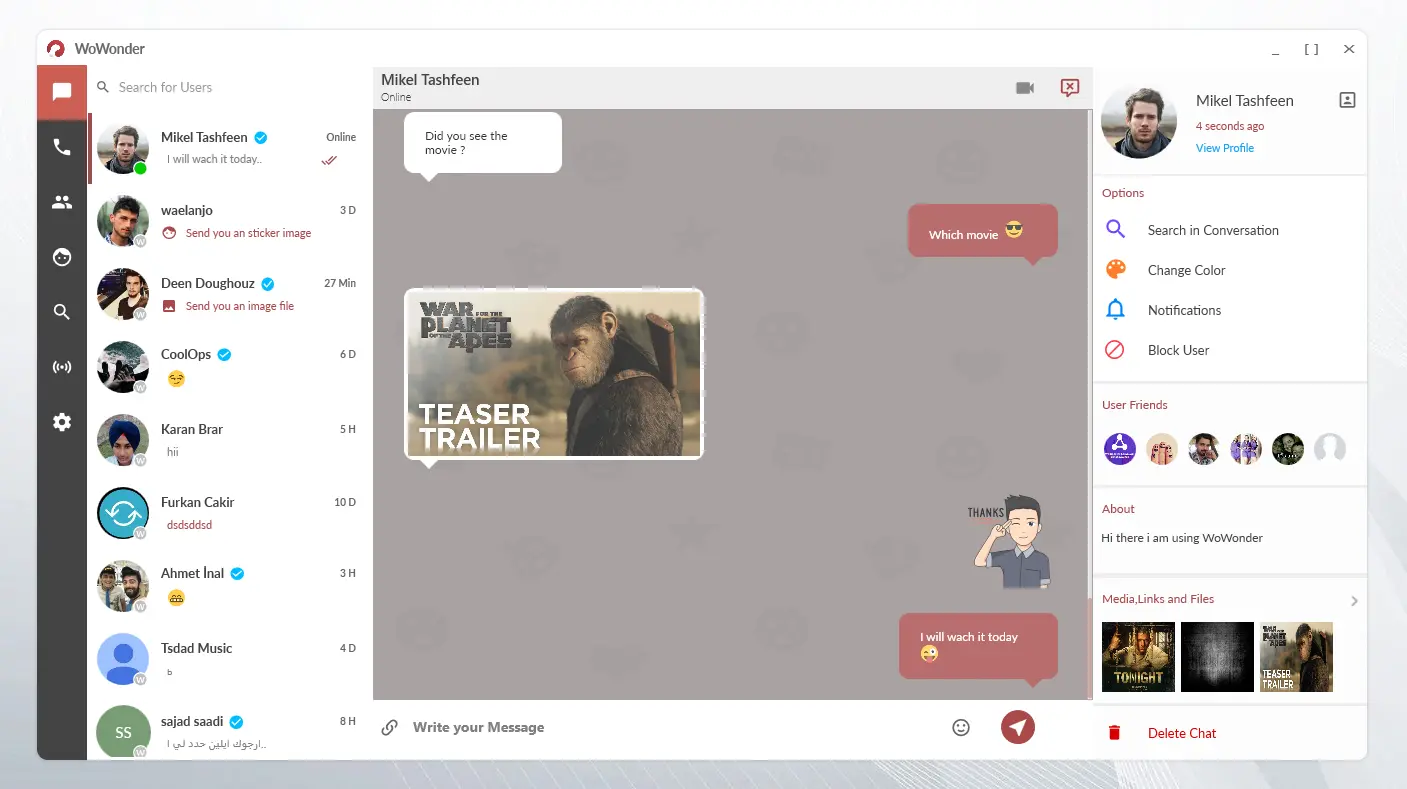
Task: Click the second friend avatar in User Friends
Action: [x=1162, y=449]
